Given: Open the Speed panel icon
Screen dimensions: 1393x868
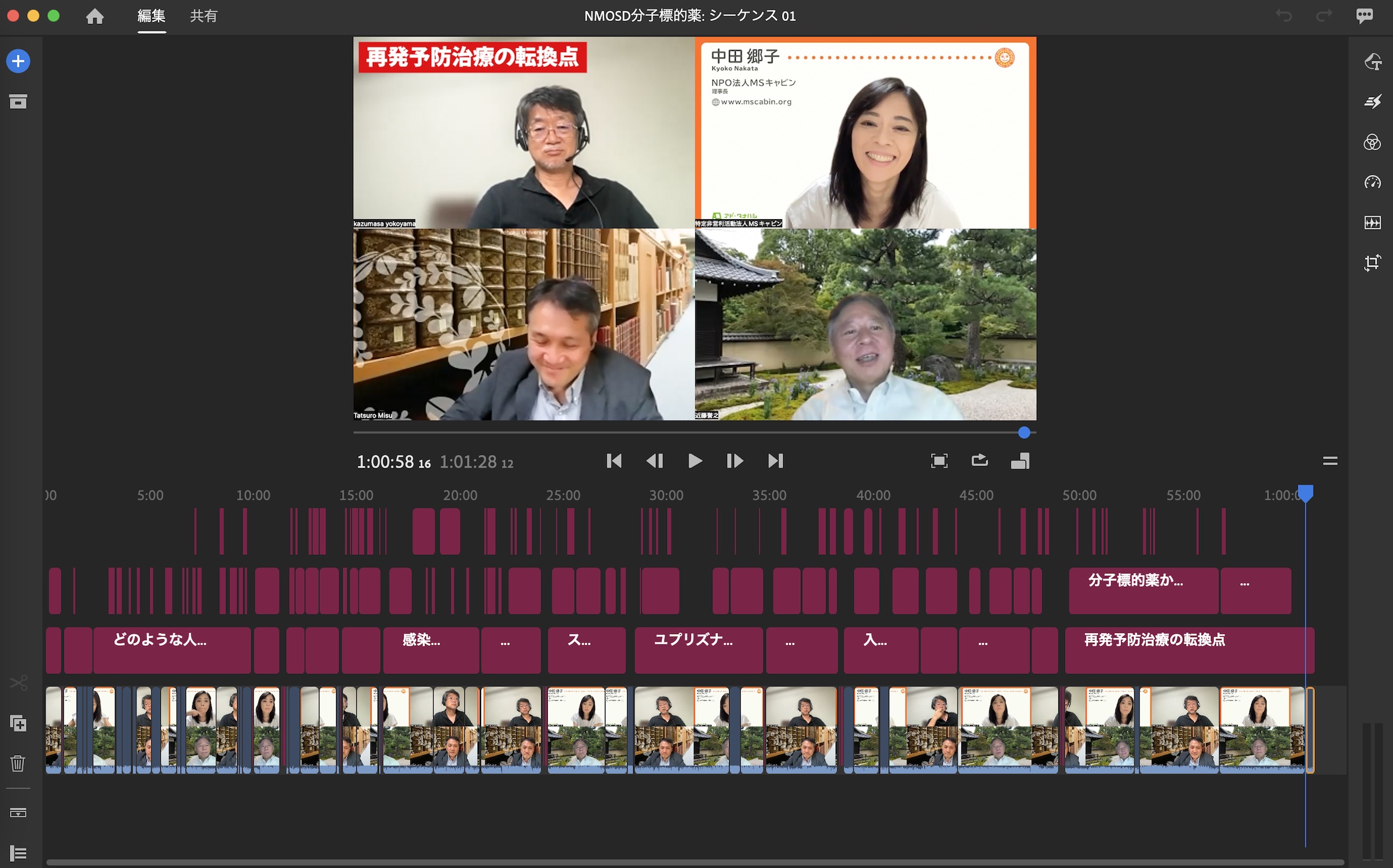Looking at the screenshot, I should click(x=1372, y=182).
